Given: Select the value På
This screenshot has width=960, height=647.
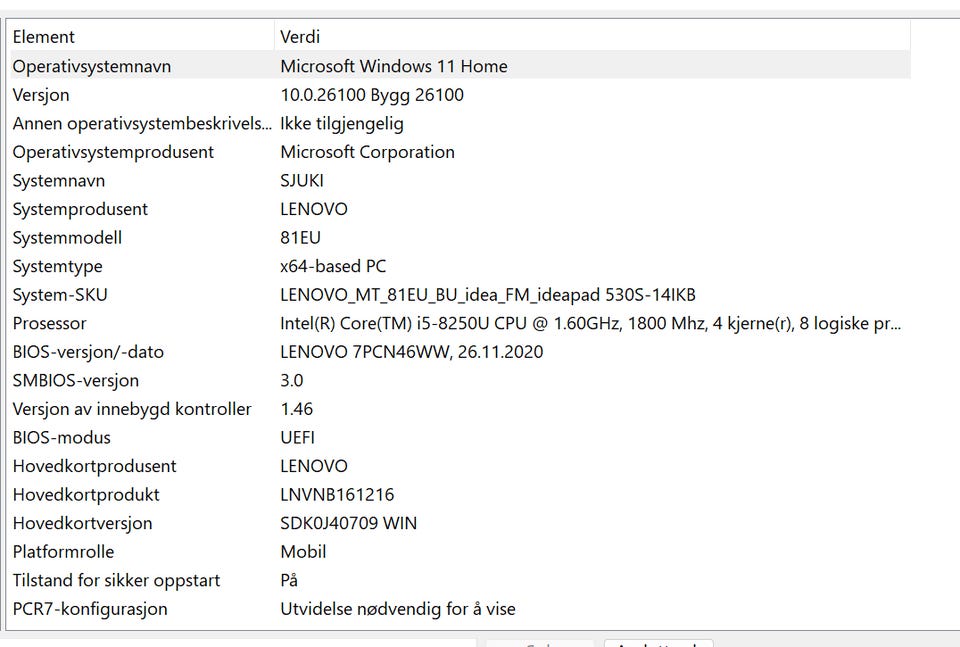Looking at the screenshot, I should [x=289, y=580].
